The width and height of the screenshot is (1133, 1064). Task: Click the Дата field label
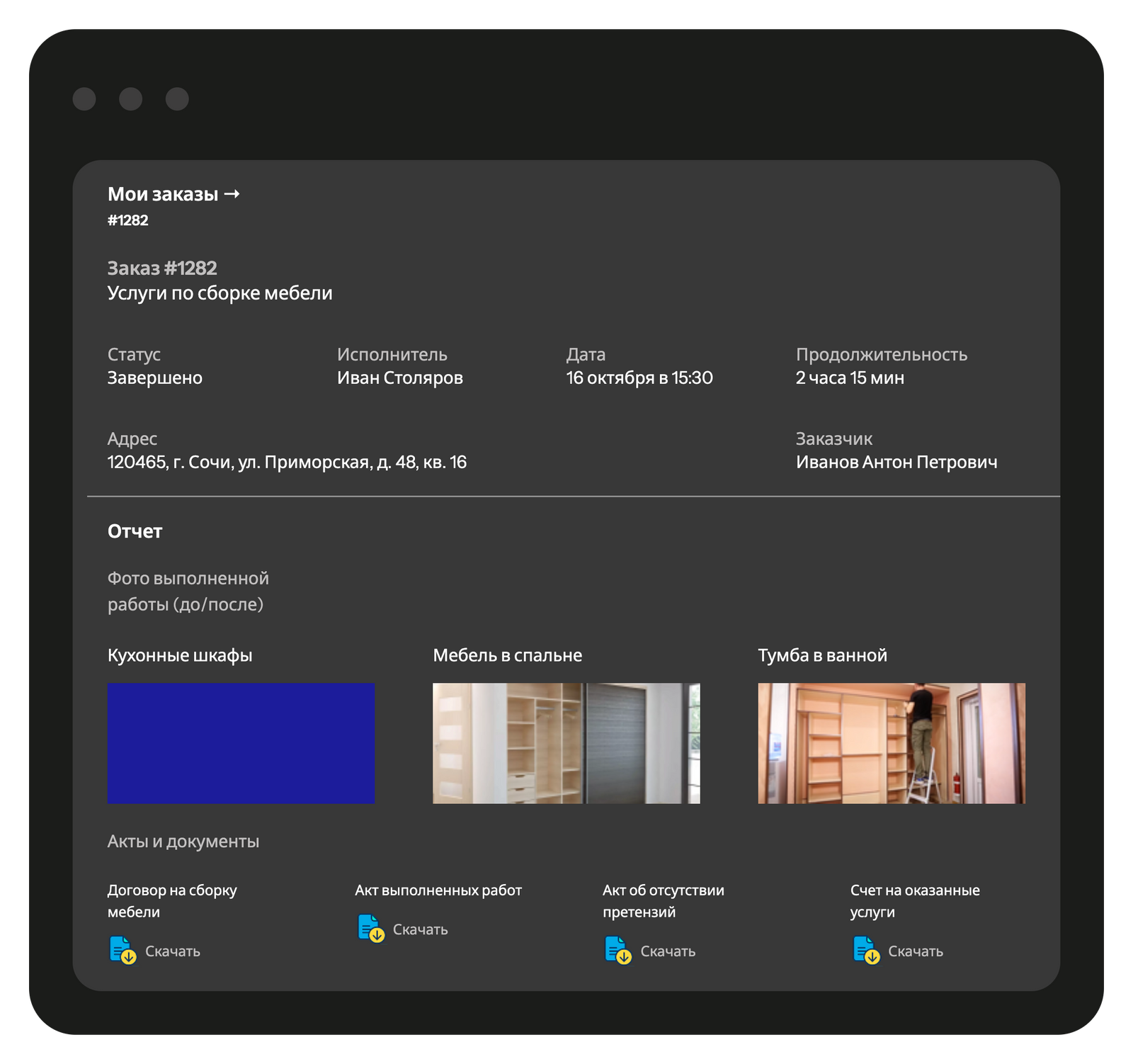586,354
